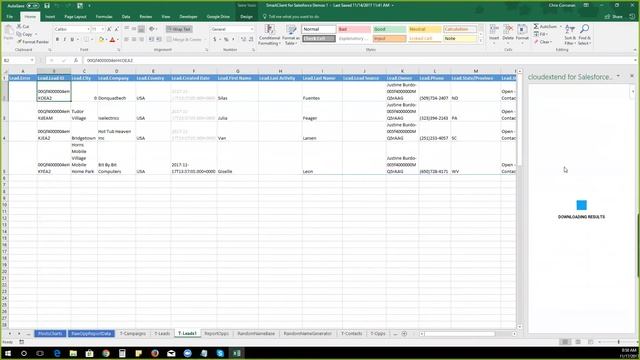
Task: Click the Share button
Action: (614, 17)
